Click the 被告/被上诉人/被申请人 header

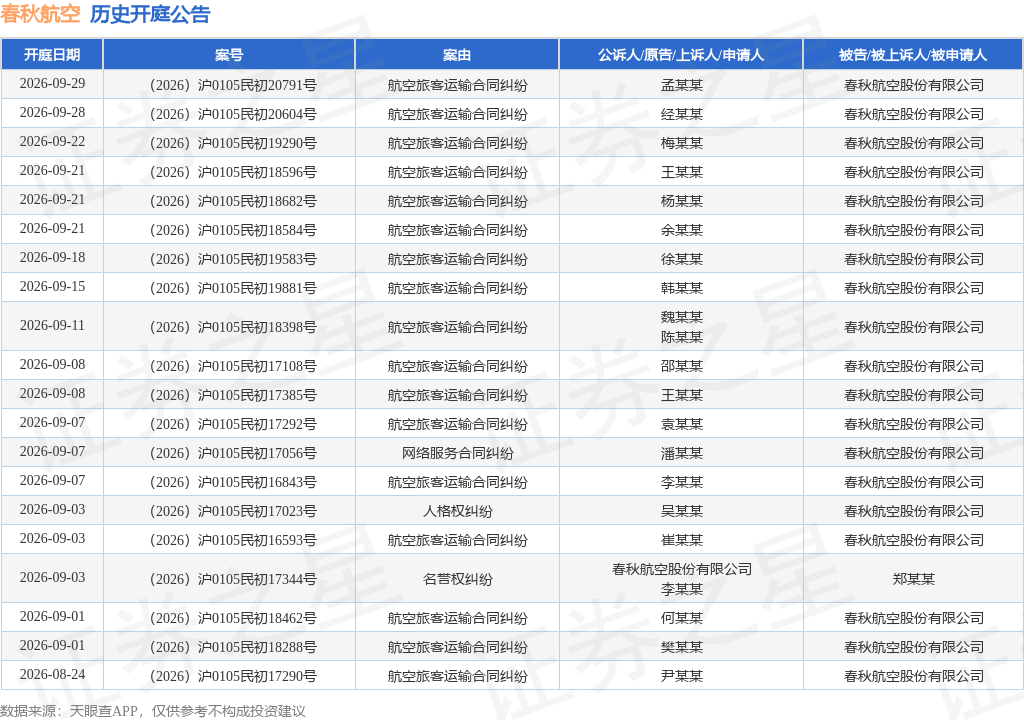[x=913, y=55]
